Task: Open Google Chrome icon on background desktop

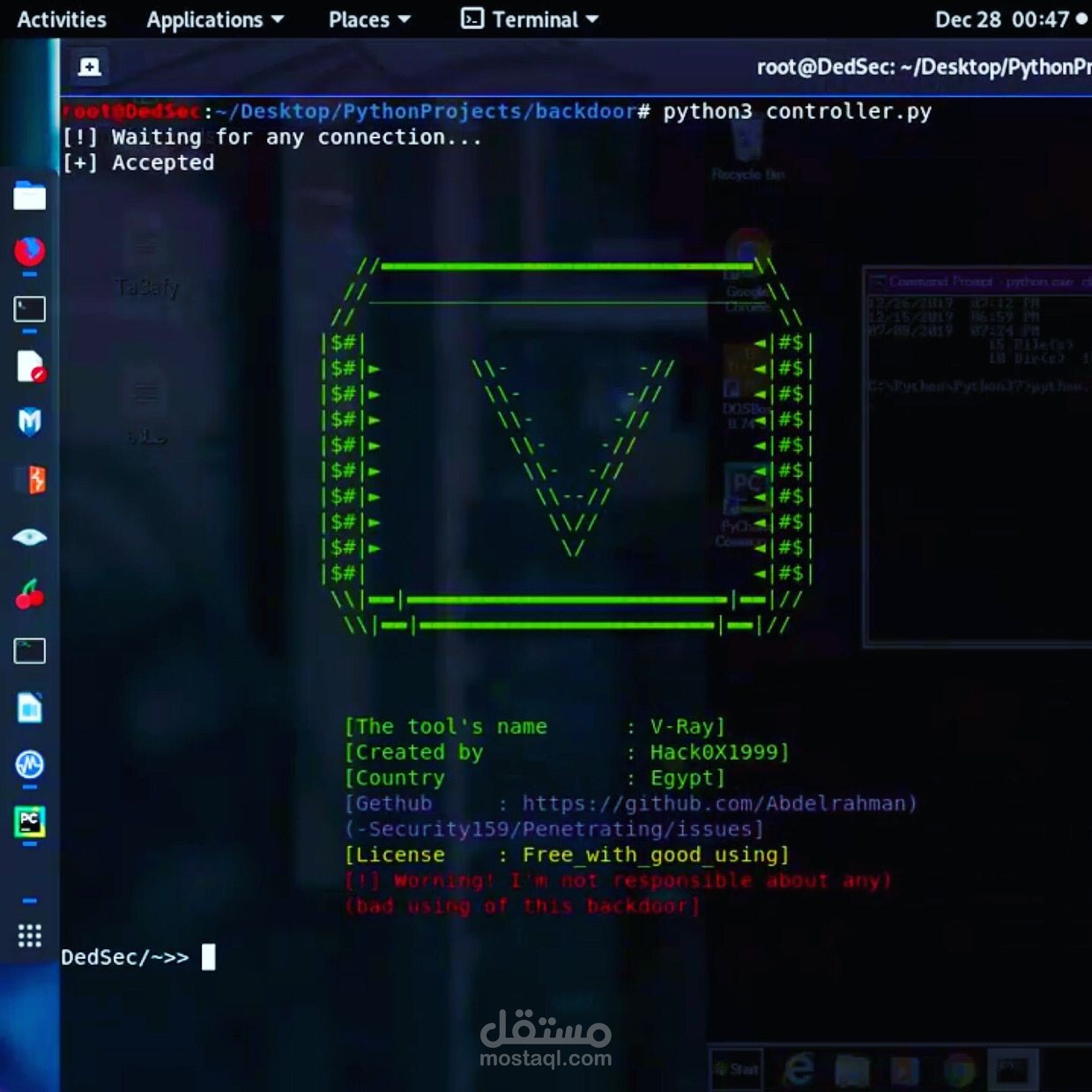Action: [747, 269]
